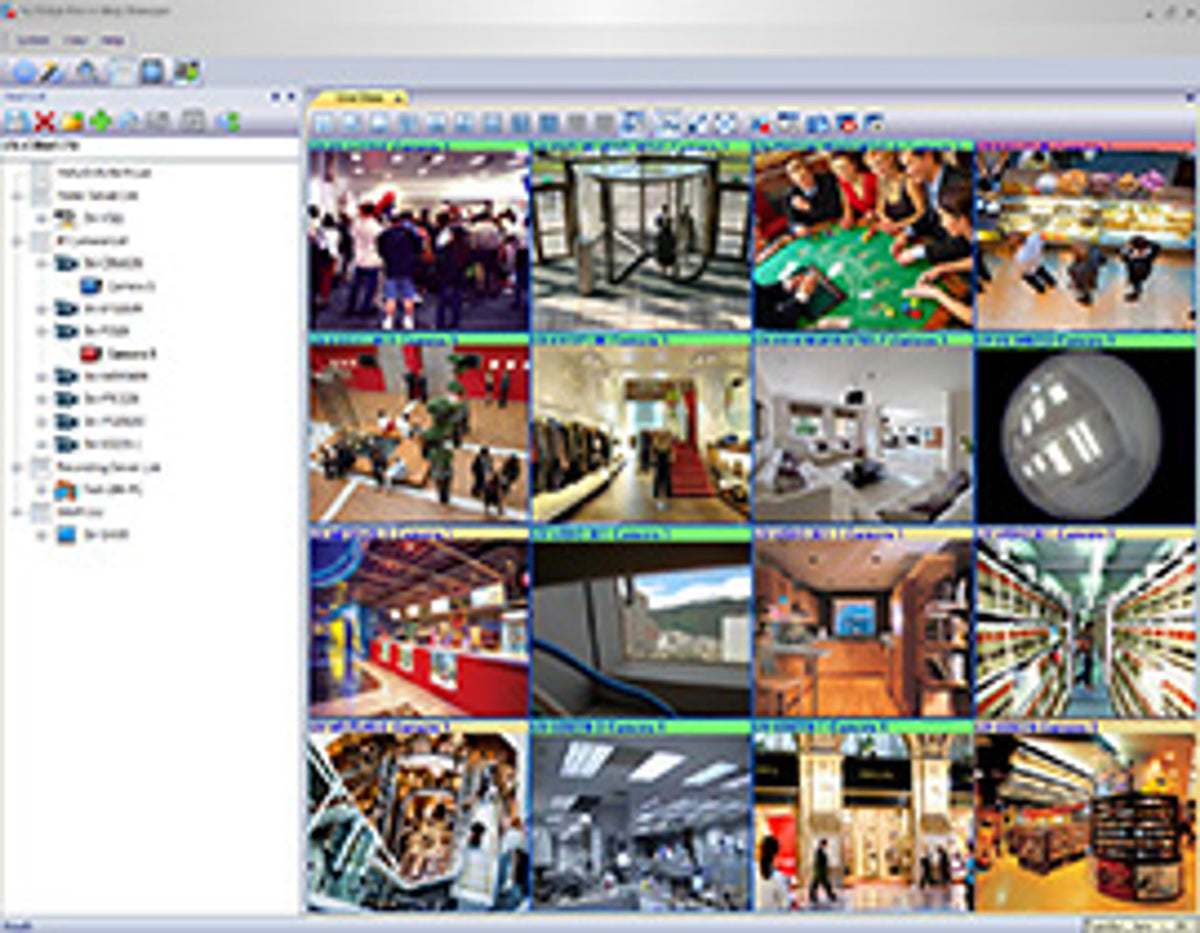
Task: Select the gift shop shelves camera feed
Action: click(1086, 822)
